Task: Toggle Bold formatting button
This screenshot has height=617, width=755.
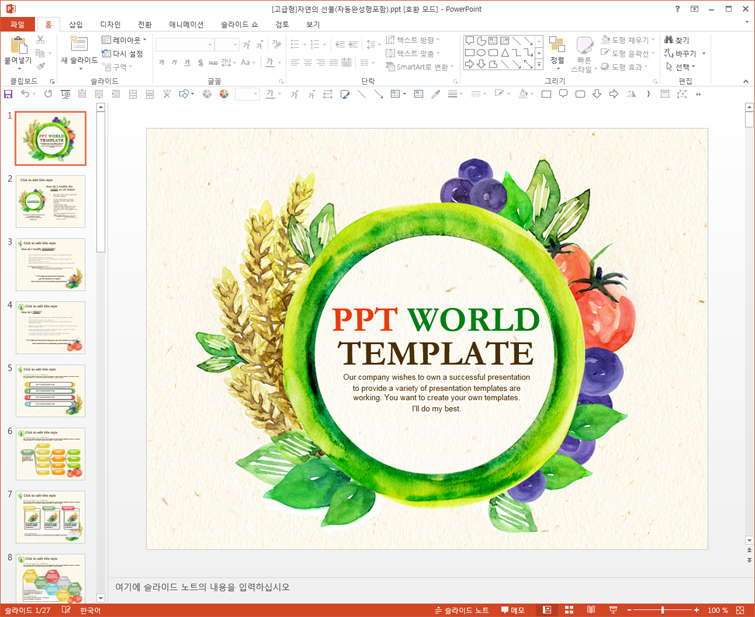Action: (x=162, y=62)
